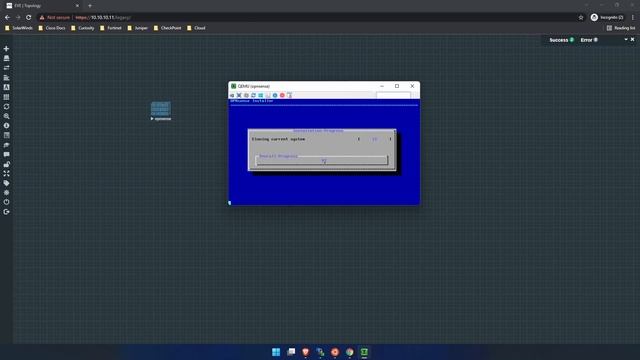
Task: Open the Chrome taskbar icon
Action: coord(350,352)
